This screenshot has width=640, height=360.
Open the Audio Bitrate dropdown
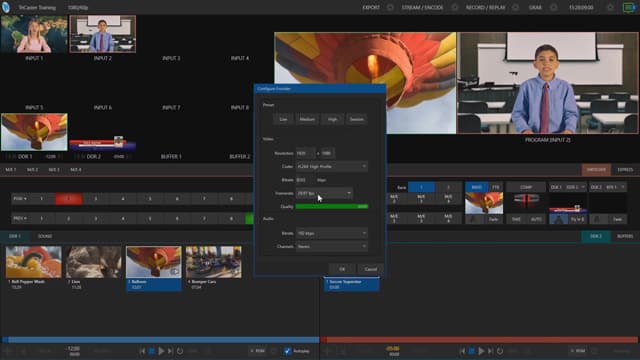[331, 233]
